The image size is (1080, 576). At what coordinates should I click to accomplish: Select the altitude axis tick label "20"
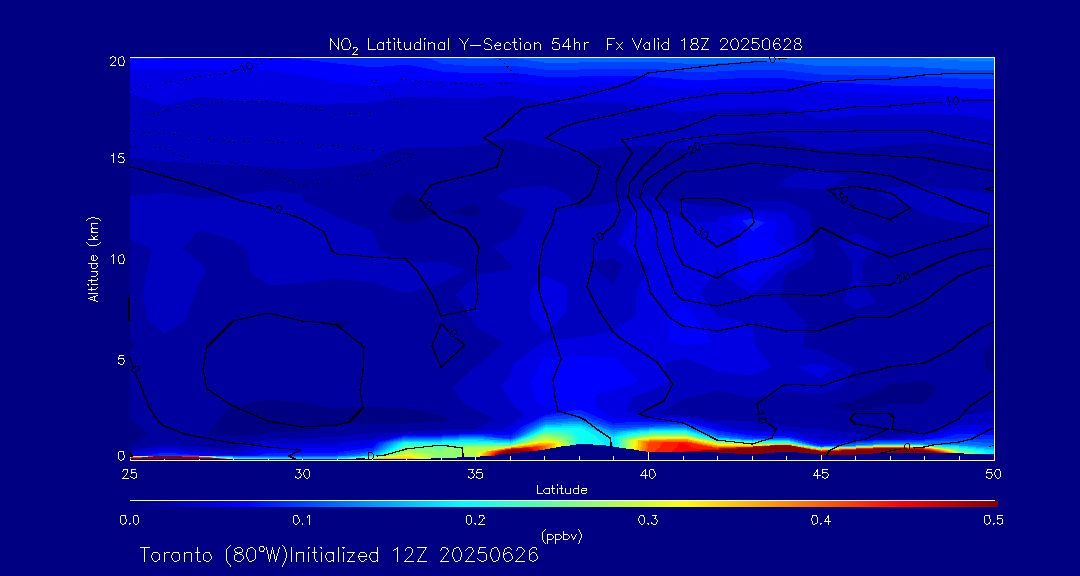[118, 61]
